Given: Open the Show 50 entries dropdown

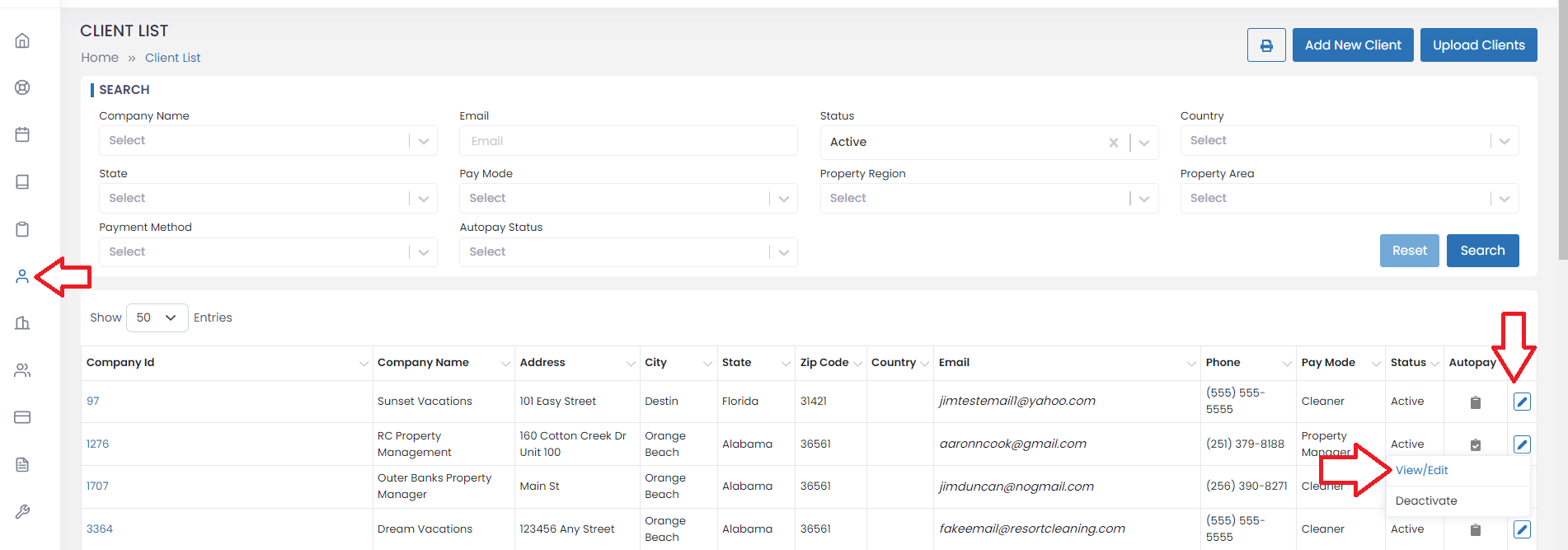Looking at the screenshot, I should pos(157,317).
